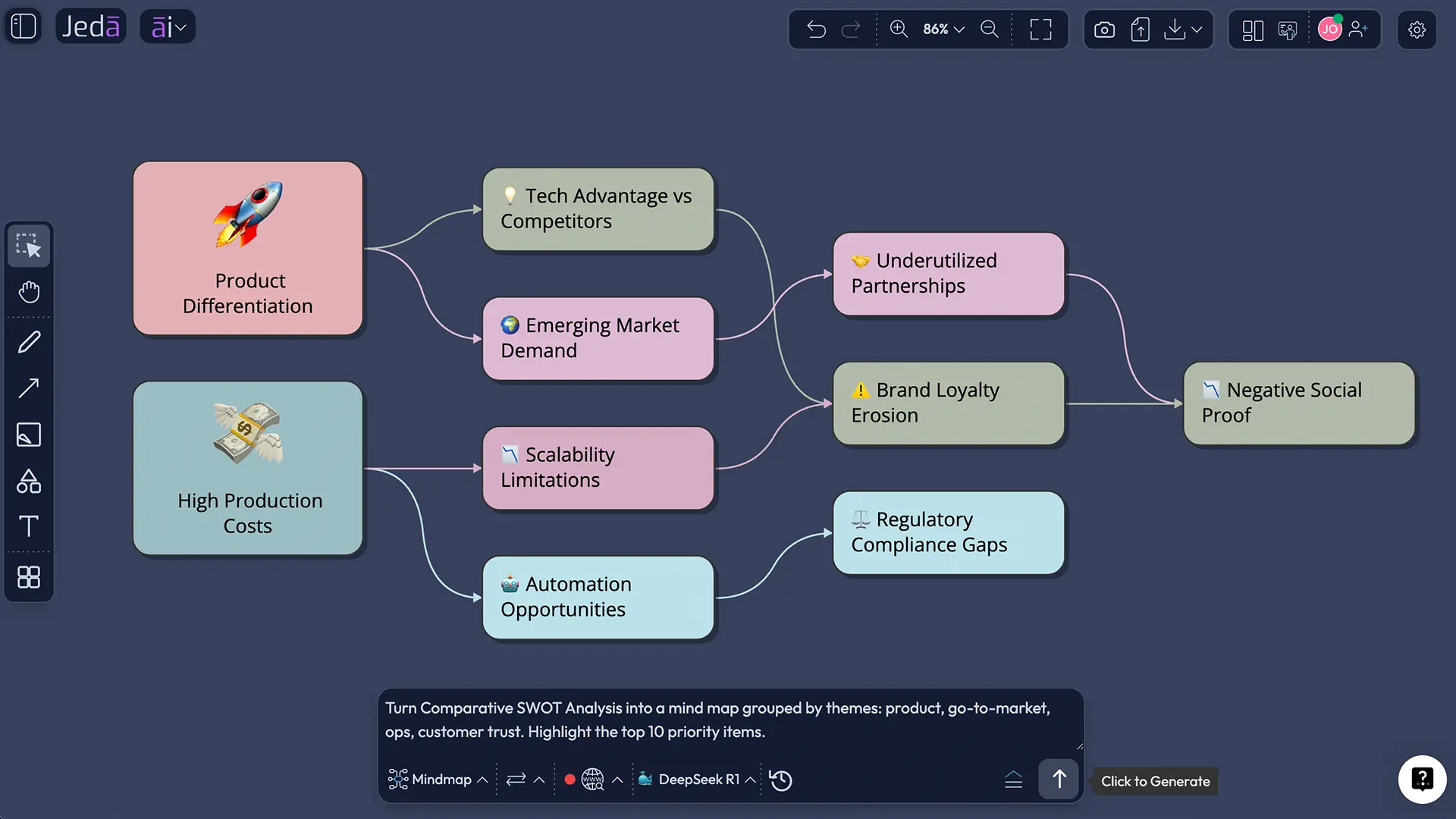Click the download icon

[1175, 30]
